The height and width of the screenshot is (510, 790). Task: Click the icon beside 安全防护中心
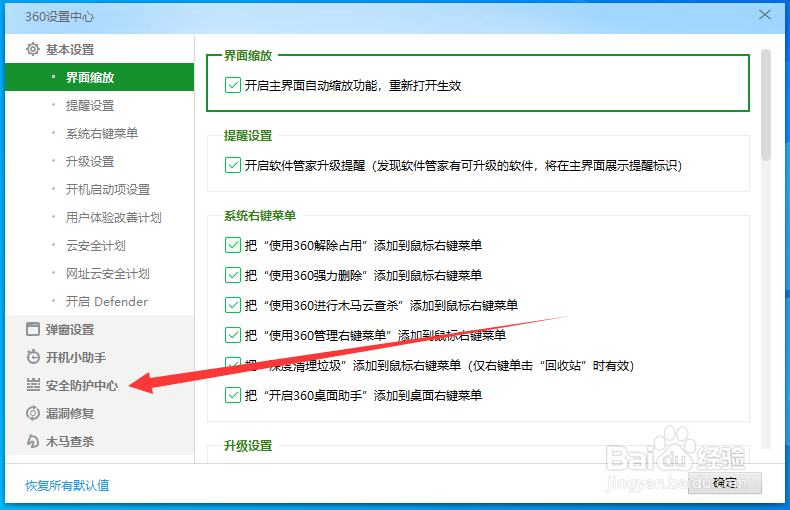[33, 385]
